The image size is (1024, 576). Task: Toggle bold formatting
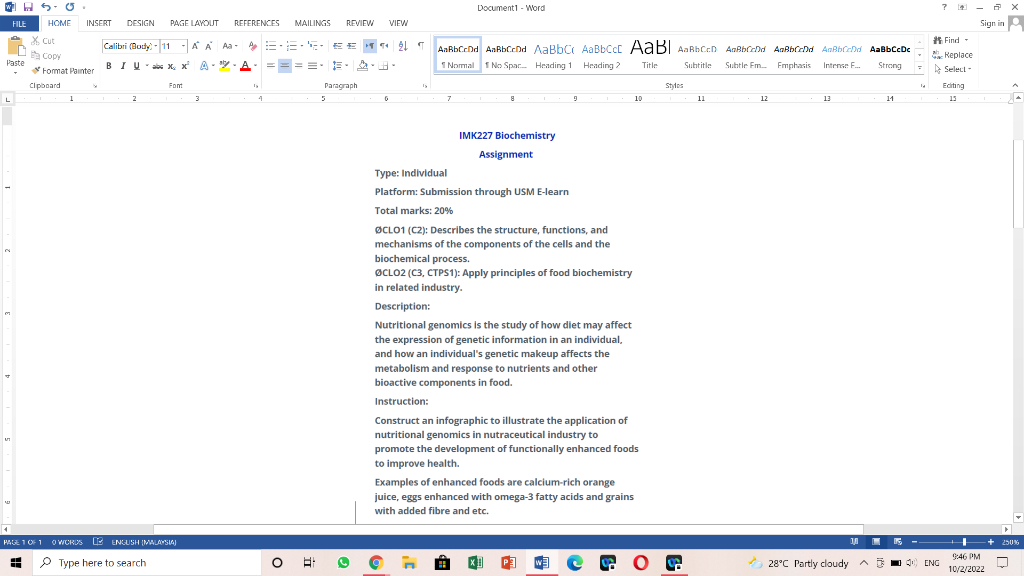point(108,66)
